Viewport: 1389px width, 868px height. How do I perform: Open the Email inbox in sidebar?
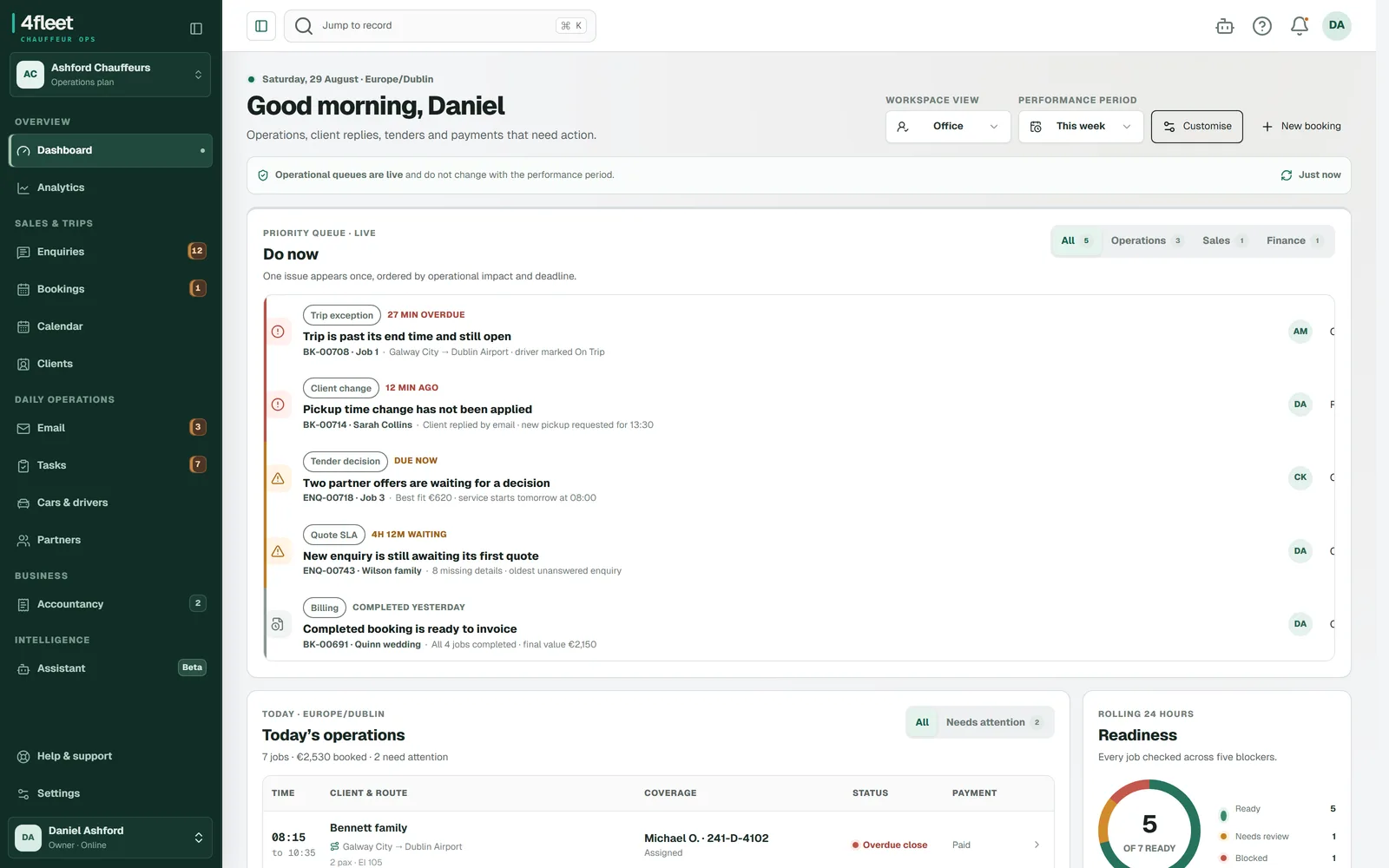(110, 428)
